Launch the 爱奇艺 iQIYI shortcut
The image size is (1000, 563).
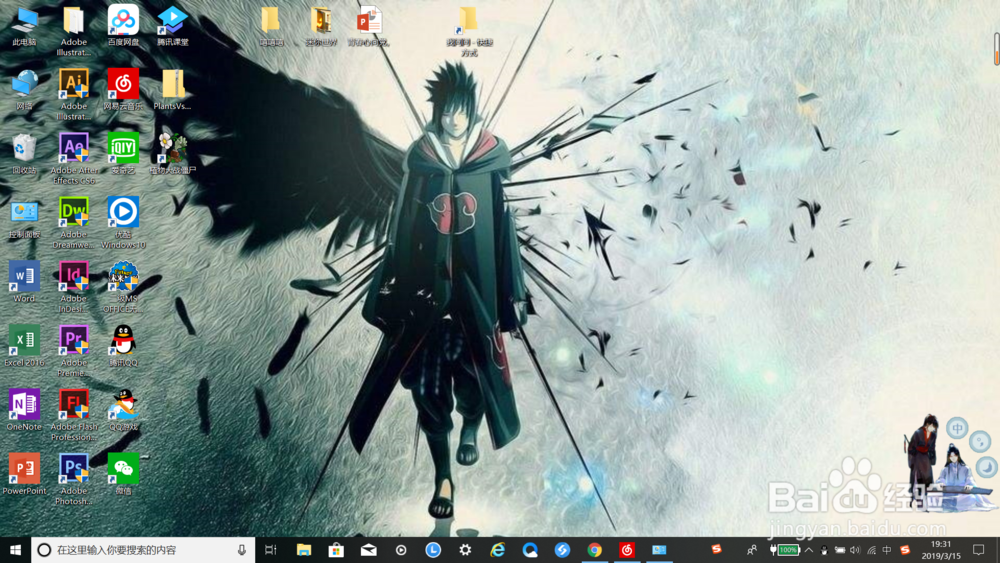tap(123, 154)
